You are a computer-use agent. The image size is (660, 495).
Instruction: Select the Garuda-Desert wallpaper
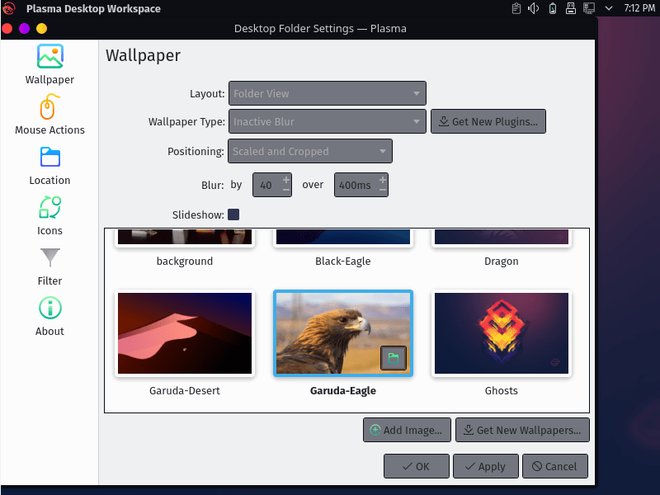185,333
